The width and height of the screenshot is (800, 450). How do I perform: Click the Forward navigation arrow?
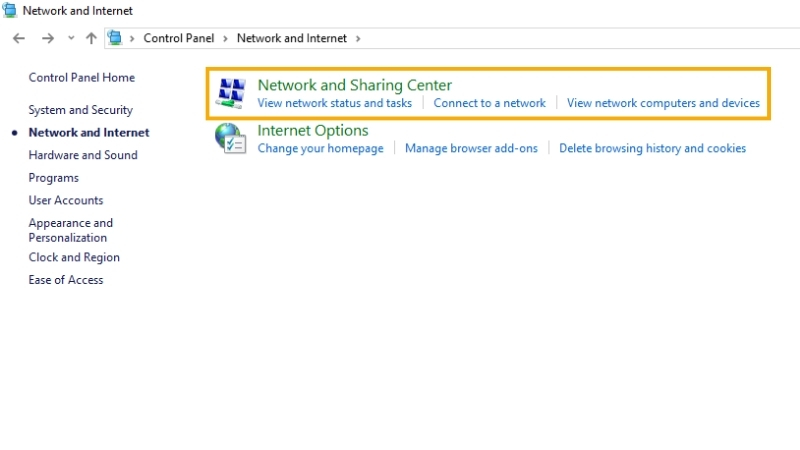coord(47,38)
